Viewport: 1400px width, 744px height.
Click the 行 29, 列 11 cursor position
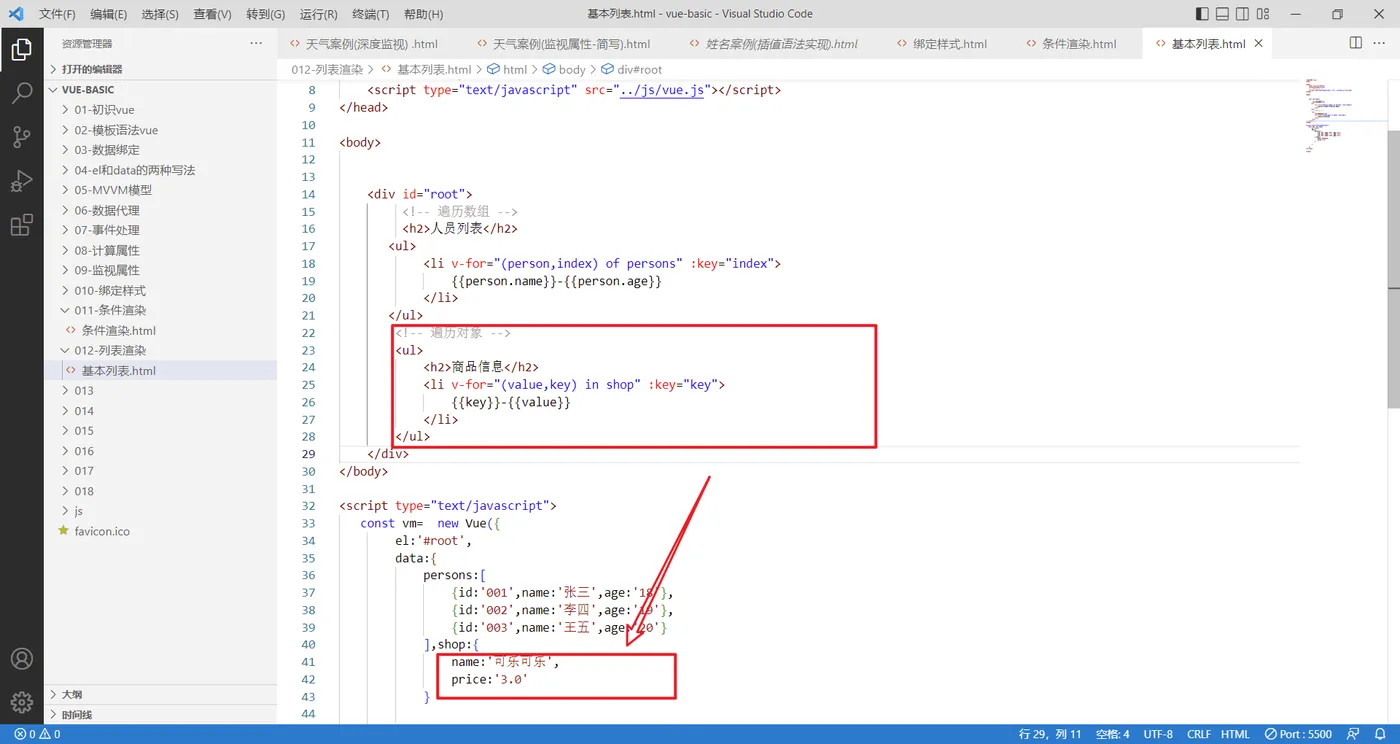[1050, 734]
